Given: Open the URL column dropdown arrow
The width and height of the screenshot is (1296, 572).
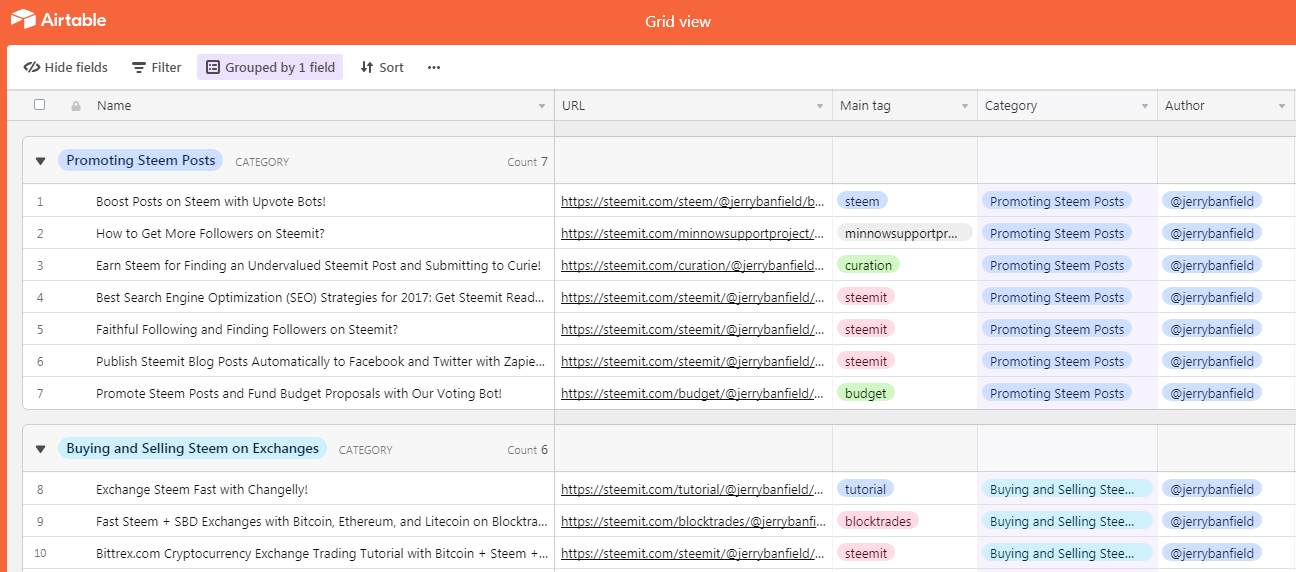Looking at the screenshot, I should pyautogui.click(x=820, y=106).
